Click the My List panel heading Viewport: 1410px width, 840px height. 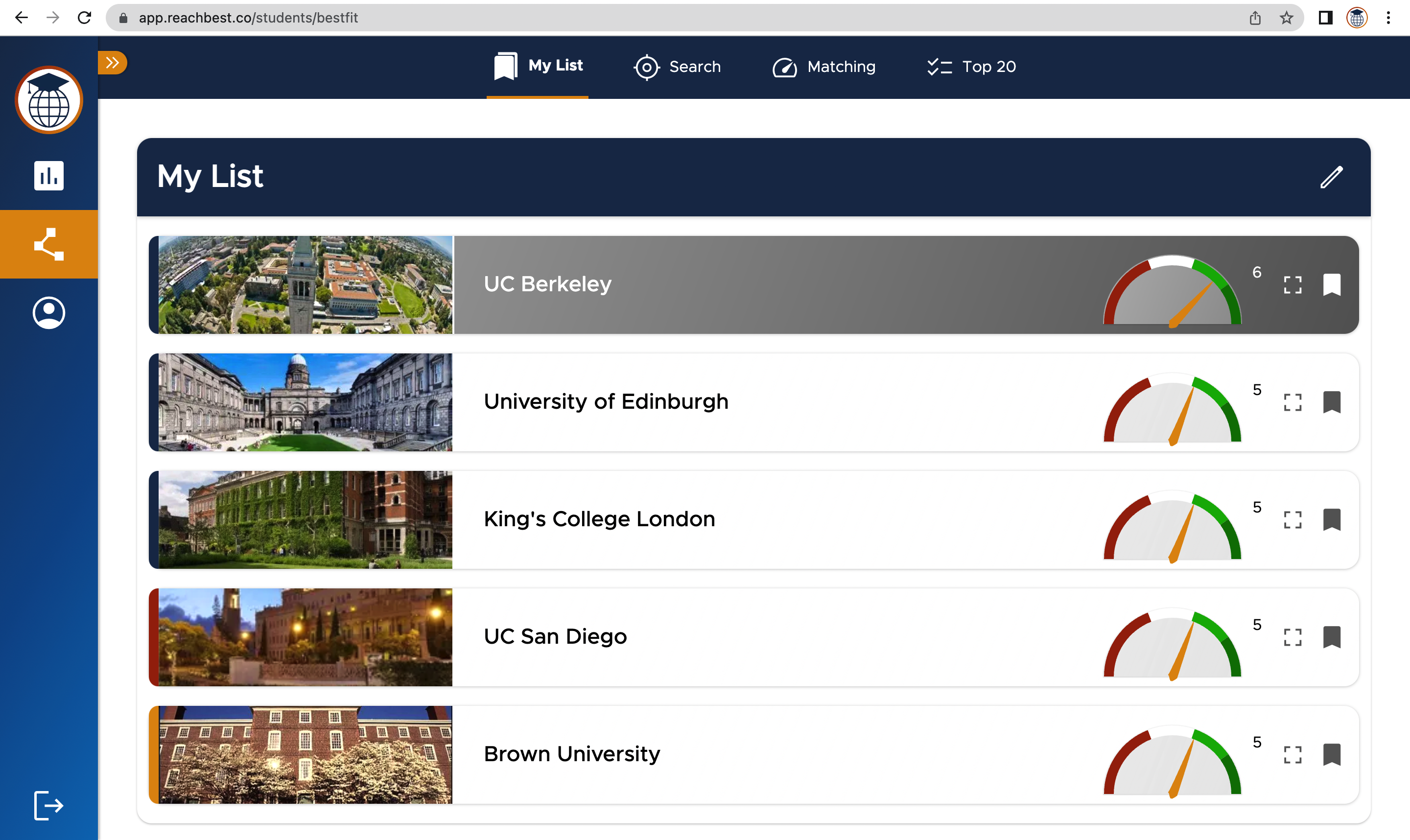[210, 176]
